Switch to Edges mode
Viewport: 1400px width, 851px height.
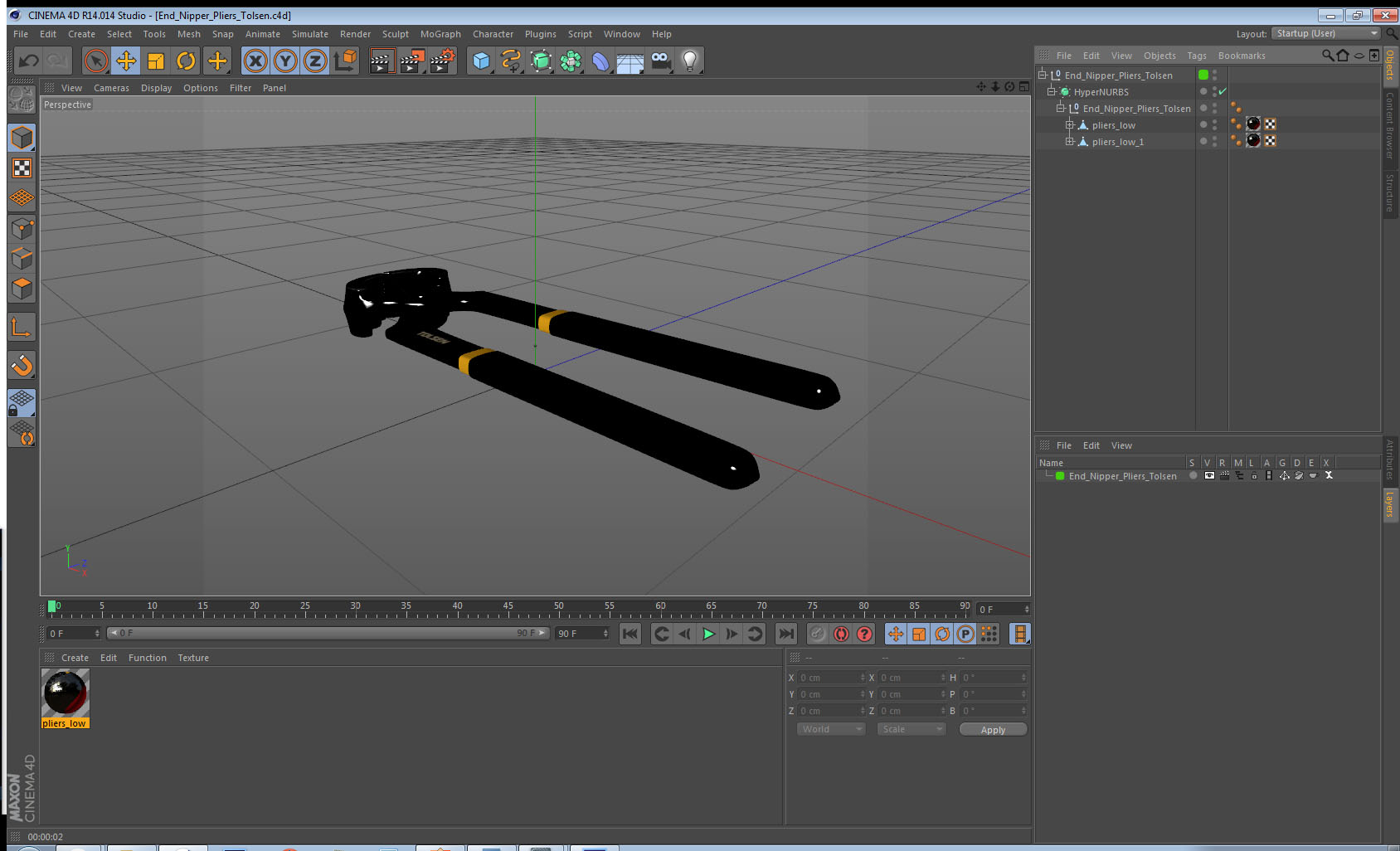click(x=22, y=258)
